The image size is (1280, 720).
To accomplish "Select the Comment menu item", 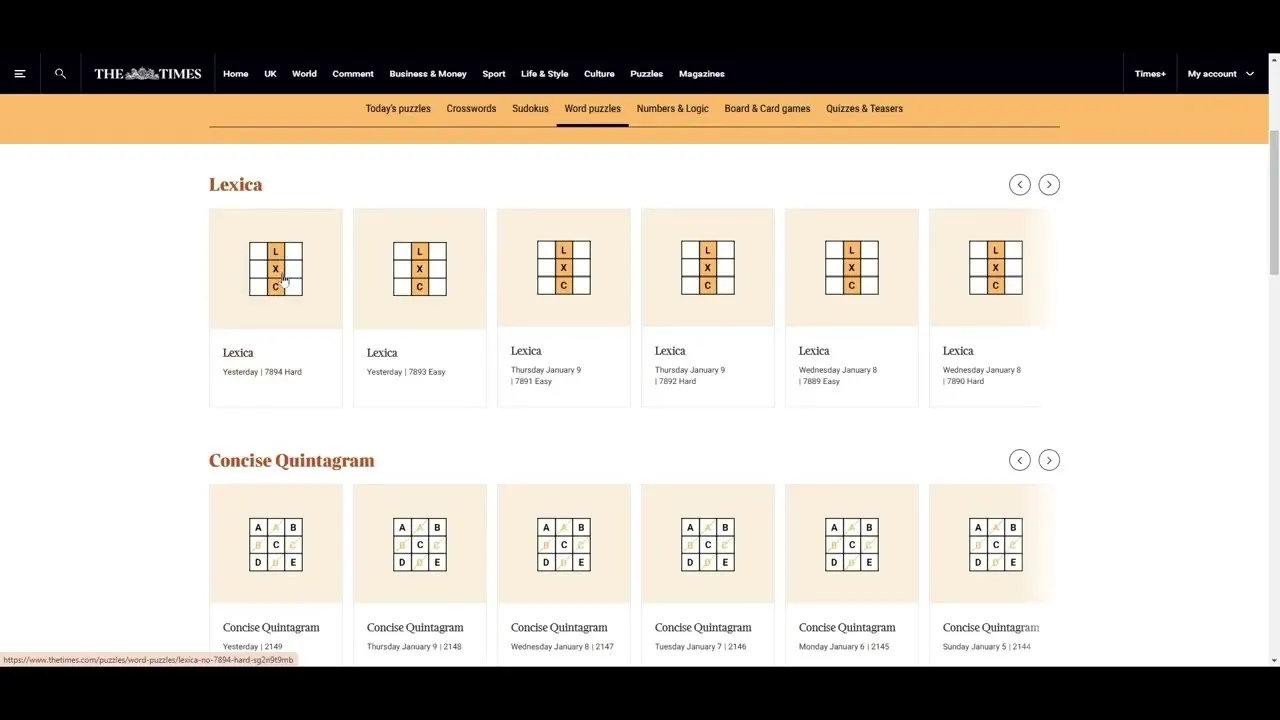I will pyautogui.click(x=353, y=74).
